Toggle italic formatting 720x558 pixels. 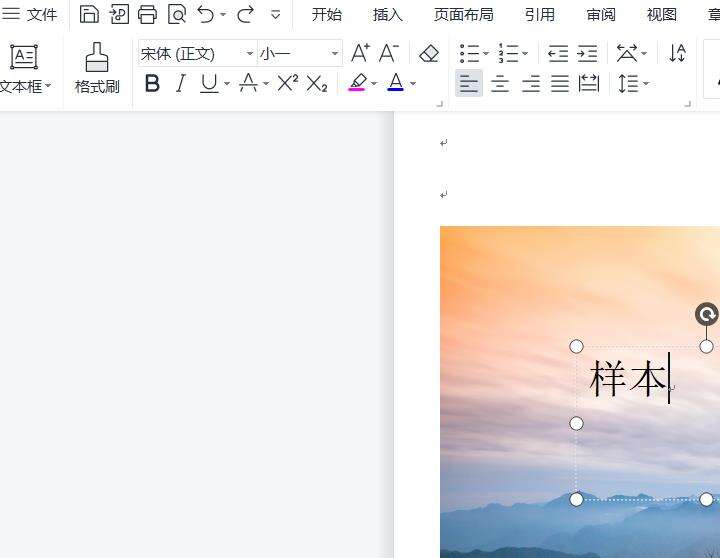[180, 84]
